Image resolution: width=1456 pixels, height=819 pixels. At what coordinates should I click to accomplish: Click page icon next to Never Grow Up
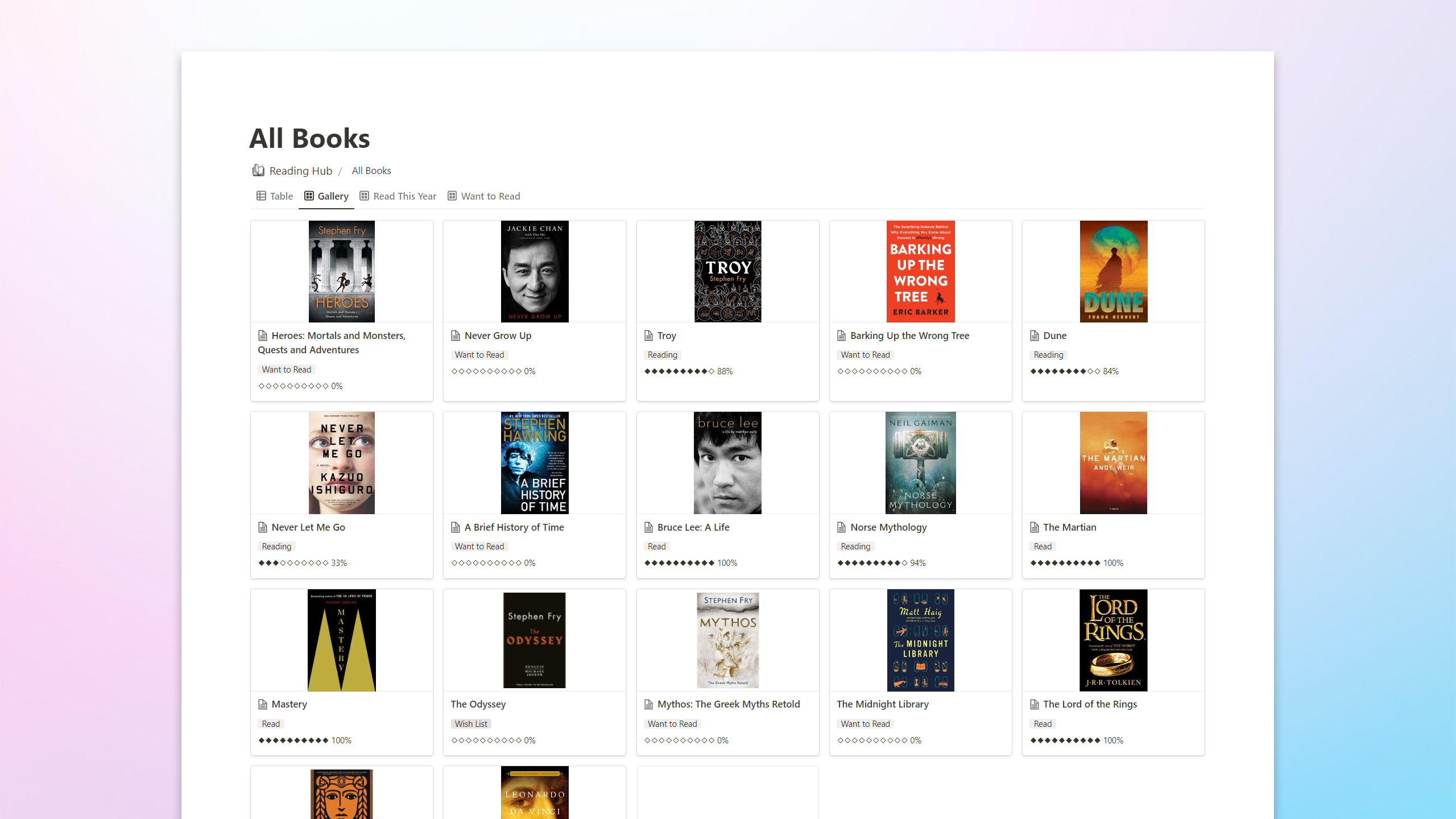(x=456, y=336)
